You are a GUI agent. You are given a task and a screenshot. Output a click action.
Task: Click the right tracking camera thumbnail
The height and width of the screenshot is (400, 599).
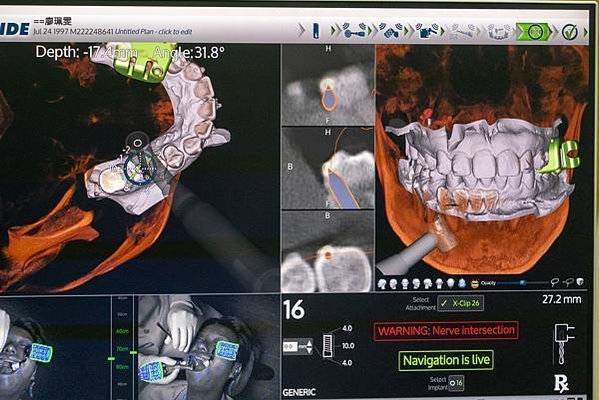coord(209,347)
